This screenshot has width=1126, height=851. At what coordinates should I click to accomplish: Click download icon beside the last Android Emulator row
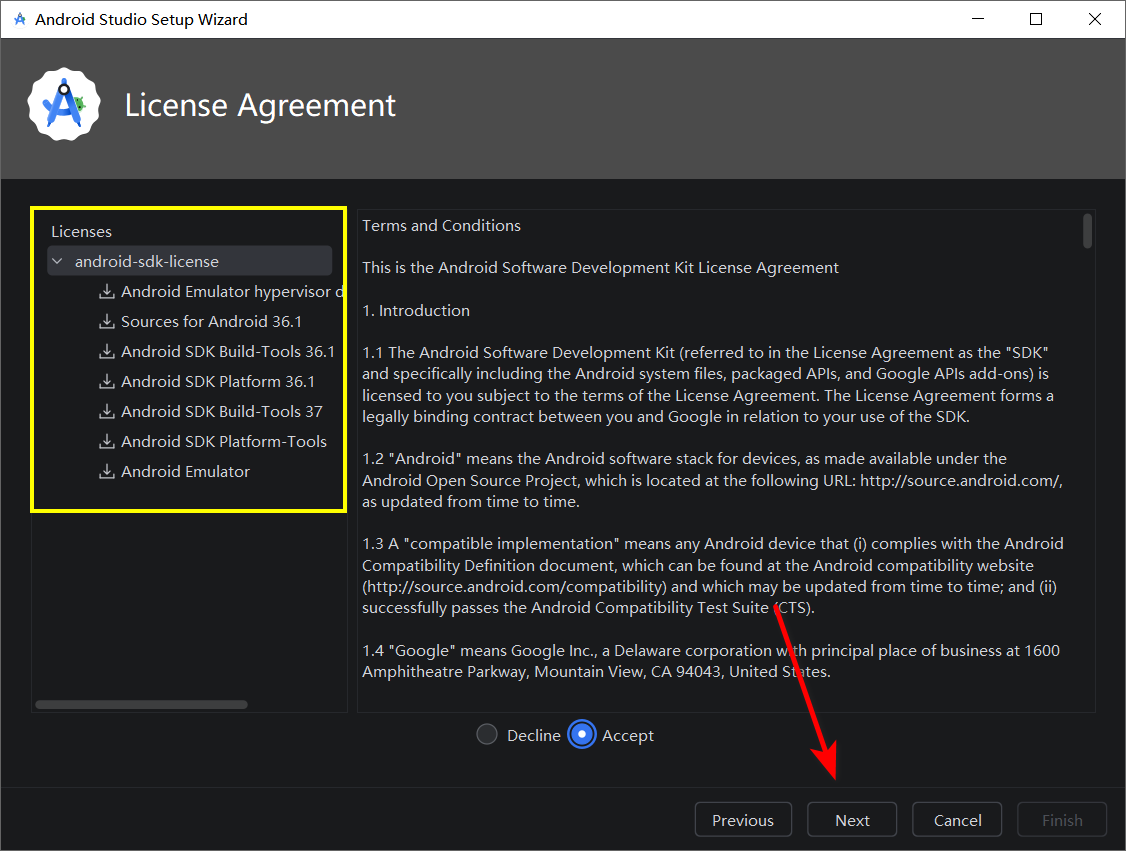click(x=106, y=472)
